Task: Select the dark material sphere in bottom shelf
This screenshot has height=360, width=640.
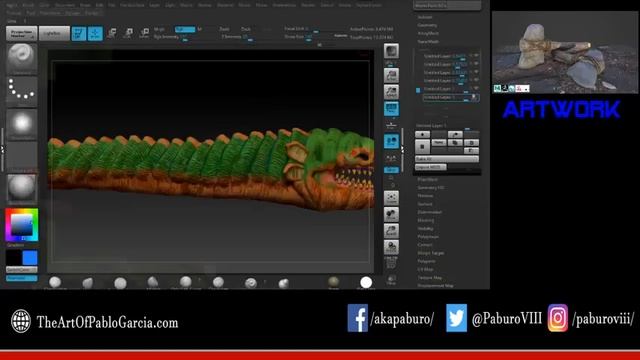Action: point(333,282)
